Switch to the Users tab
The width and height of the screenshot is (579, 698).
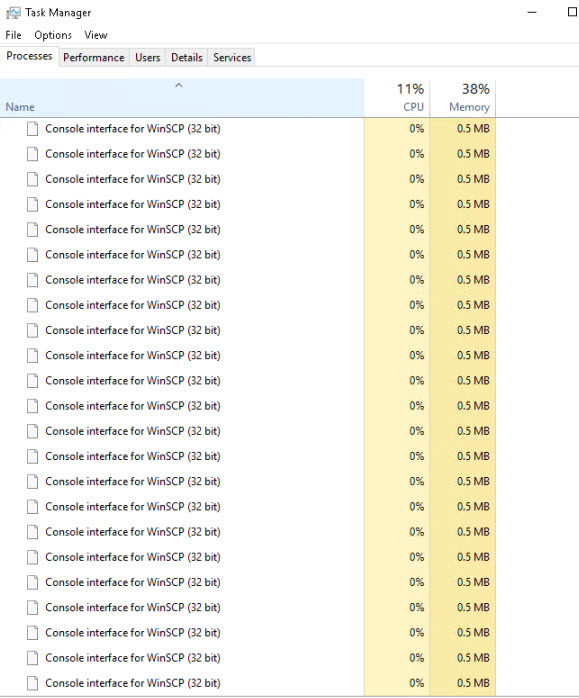tap(147, 57)
